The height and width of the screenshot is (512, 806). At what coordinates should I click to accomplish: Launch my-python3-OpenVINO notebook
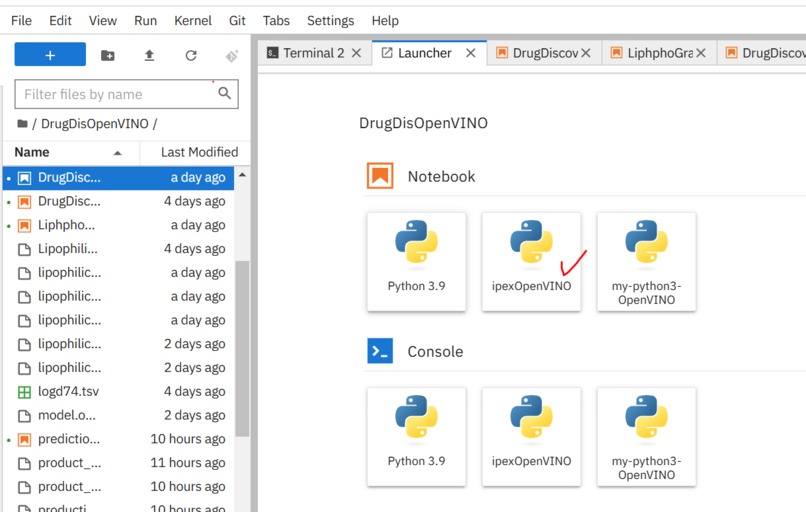pyautogui.click(x=647, y=262)
